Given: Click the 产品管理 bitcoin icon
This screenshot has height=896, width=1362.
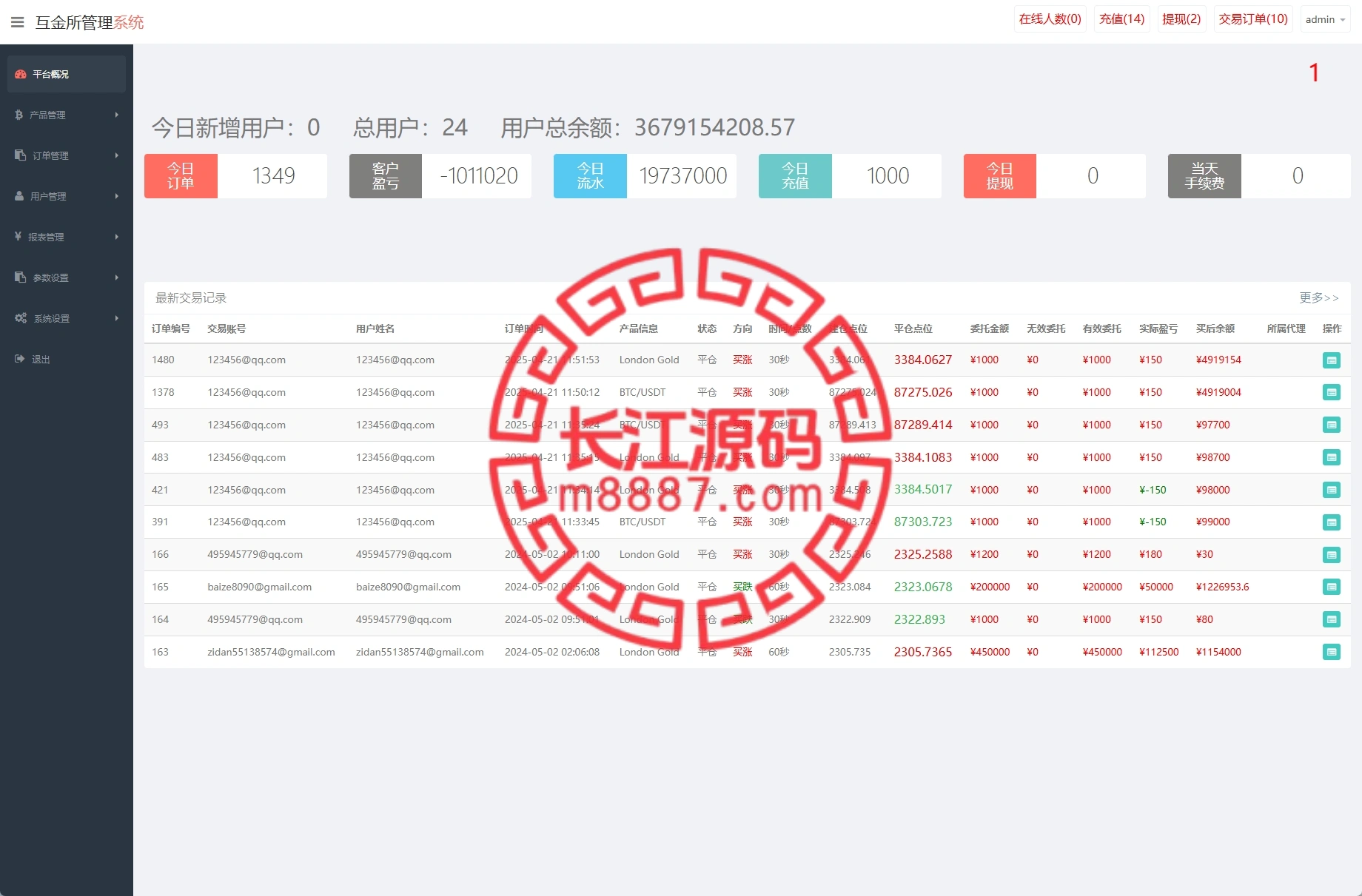Looking at the screenshot, I should (x=19, y=115).
